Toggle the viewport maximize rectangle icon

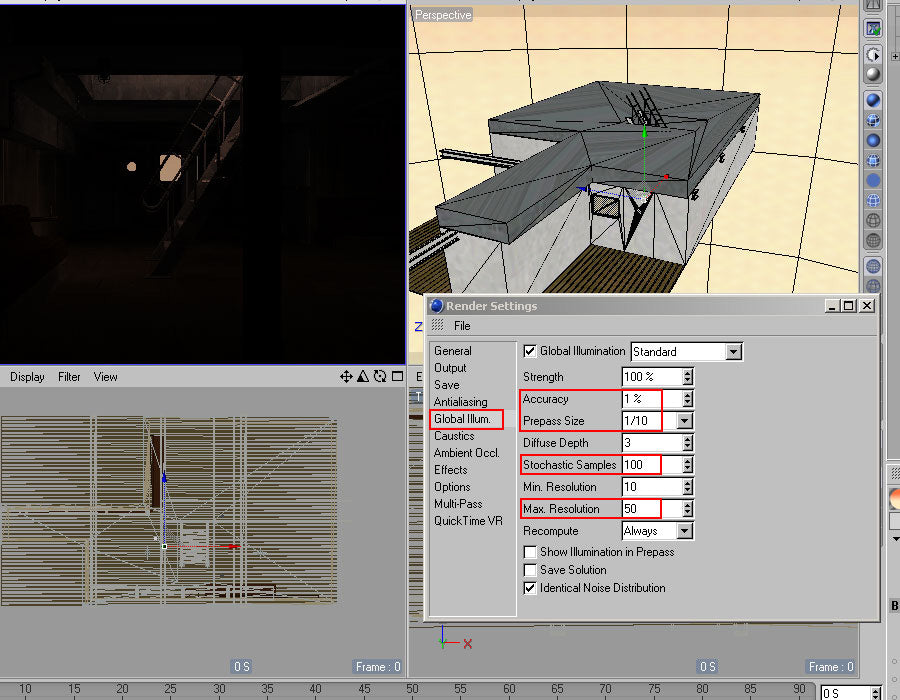click(397, 376)
